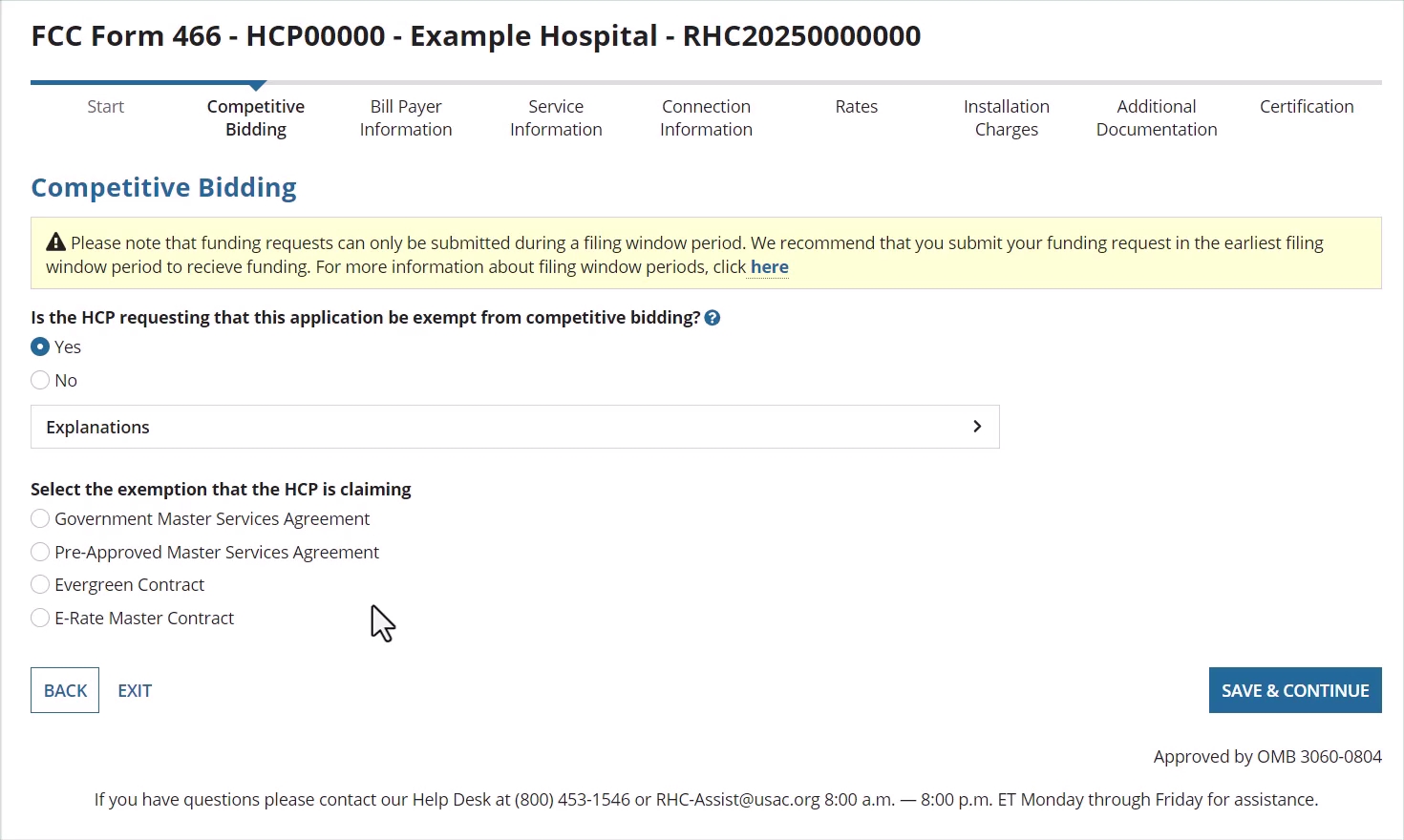
Task: Open the Bill Payer Information step
Action: click(406, 118)
